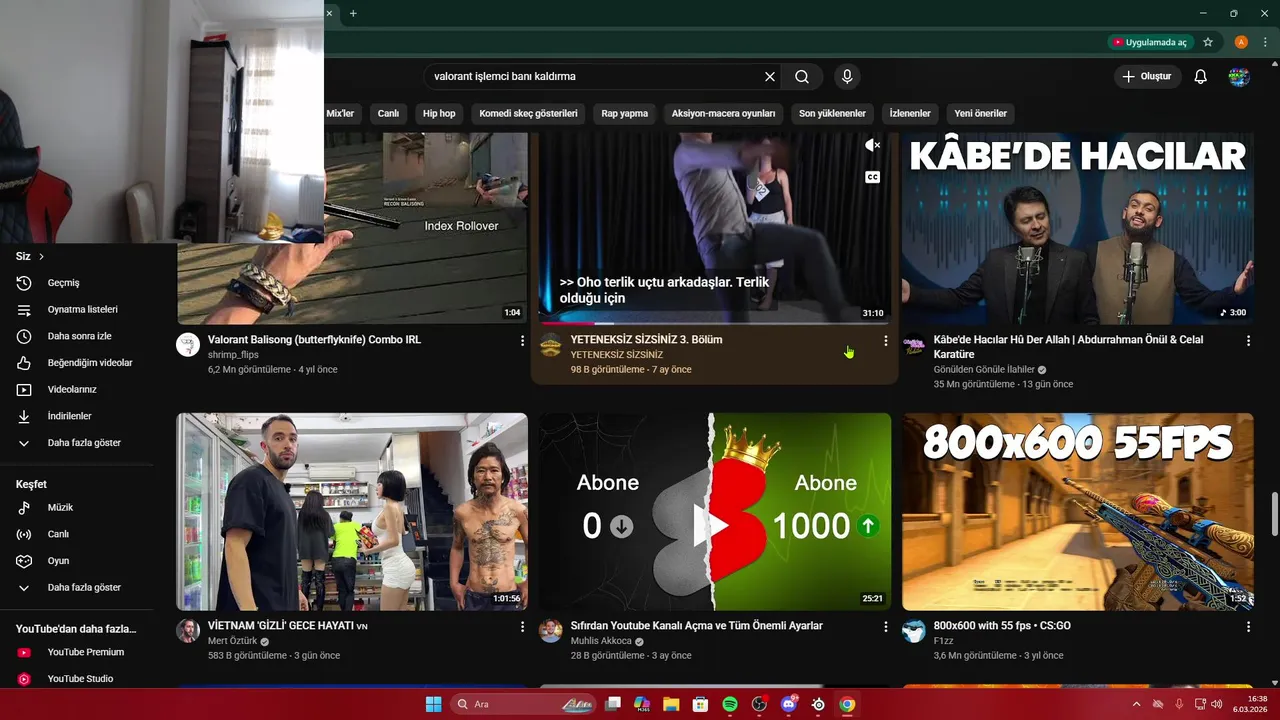
Task: Open the notifications bell
Action: [1201, 77]
